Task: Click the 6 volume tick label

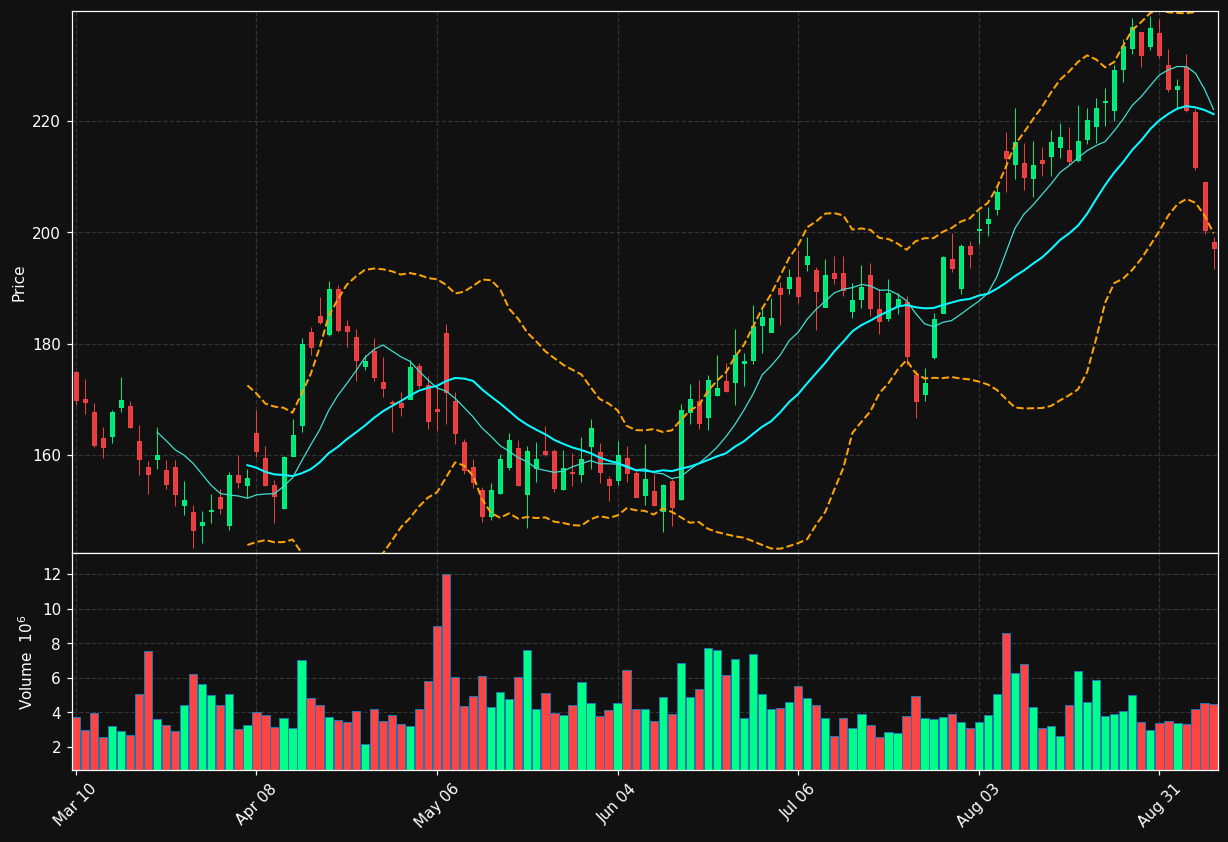Action: point(56,679)
